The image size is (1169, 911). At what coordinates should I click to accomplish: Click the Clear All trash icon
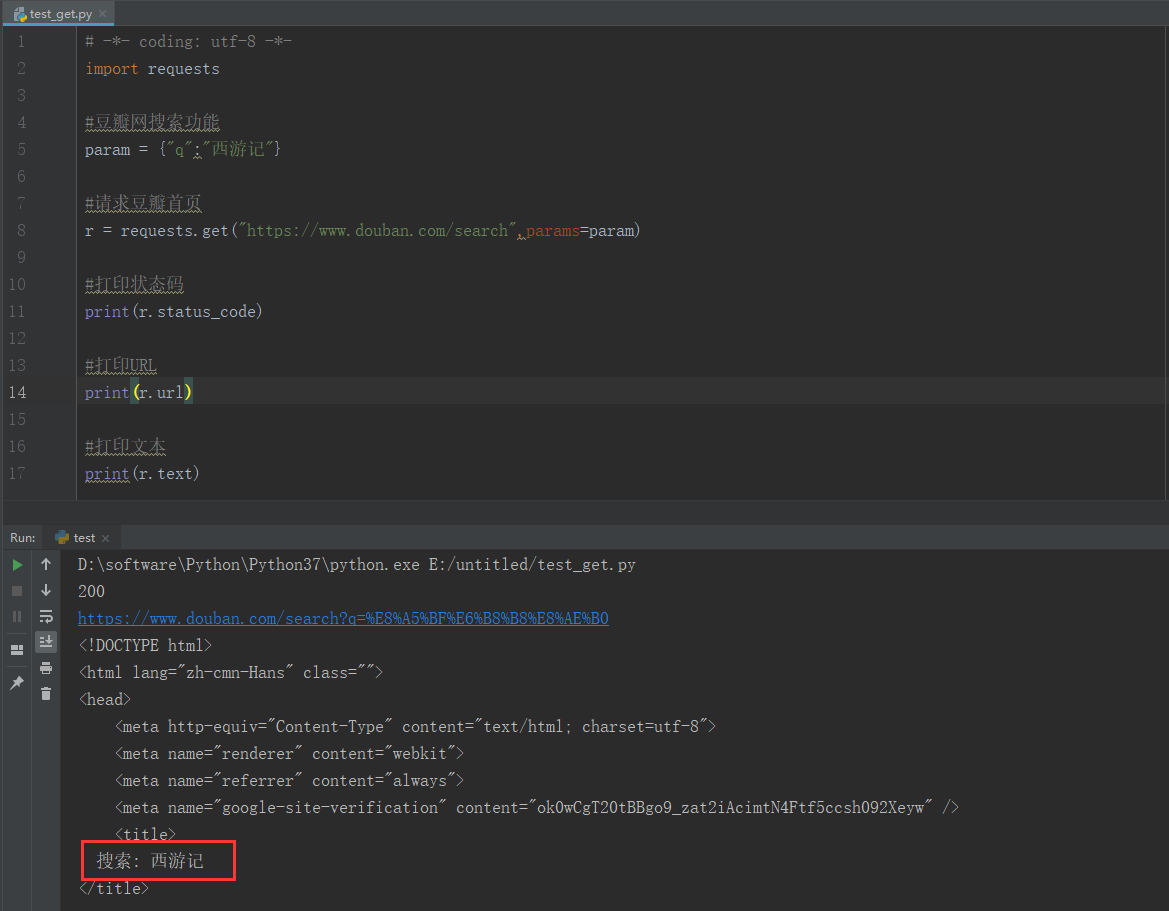(x=46, y=694)
